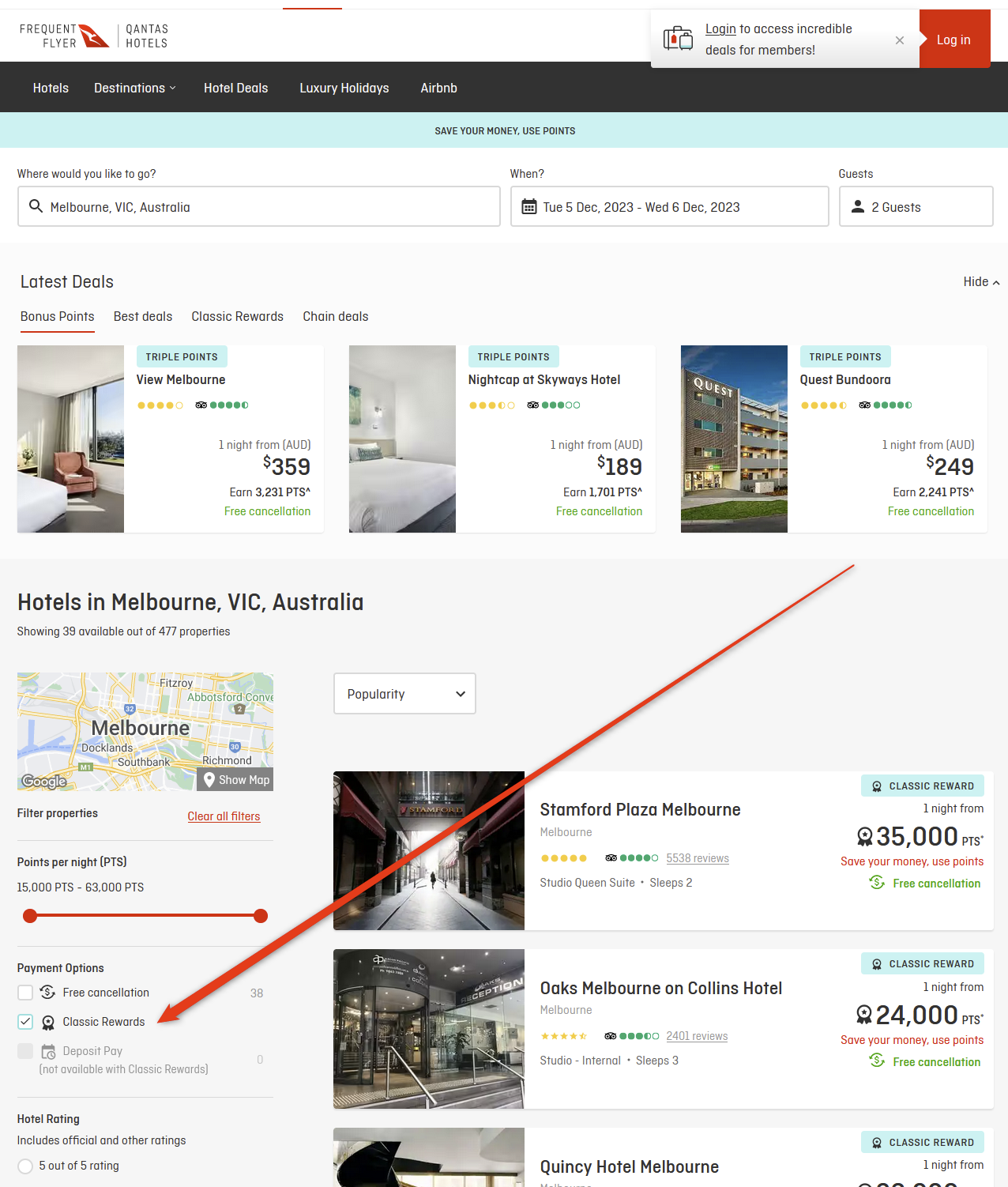The width and height of the screenshot is (1008, 1187).
Task: Click the Tripadvisor rating on Quest Bundoora deal
Action: coord(886,405)
